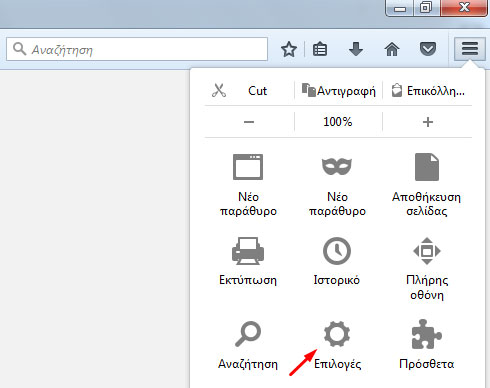
Task: Minimize the browser window
Action: coord(400,8)
